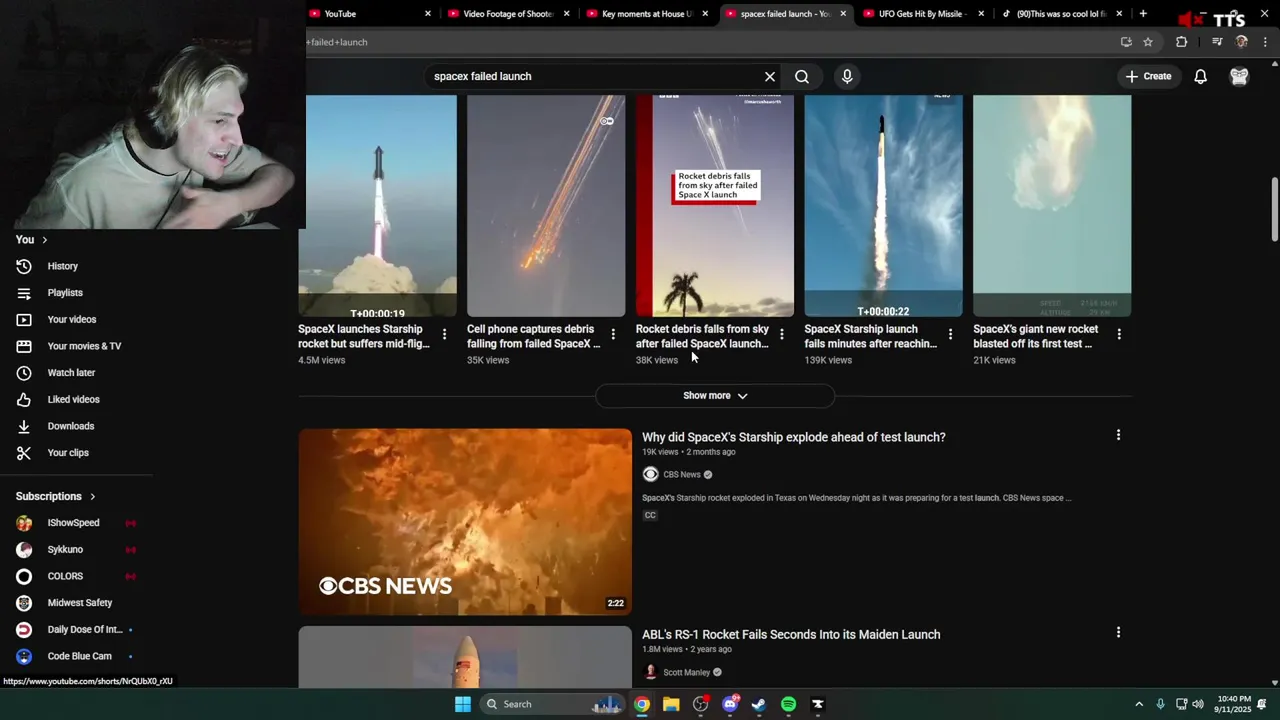This screenshot has width=1280, height=720.
Task: Click the Chrome address bar
Action: click(700, 42)
